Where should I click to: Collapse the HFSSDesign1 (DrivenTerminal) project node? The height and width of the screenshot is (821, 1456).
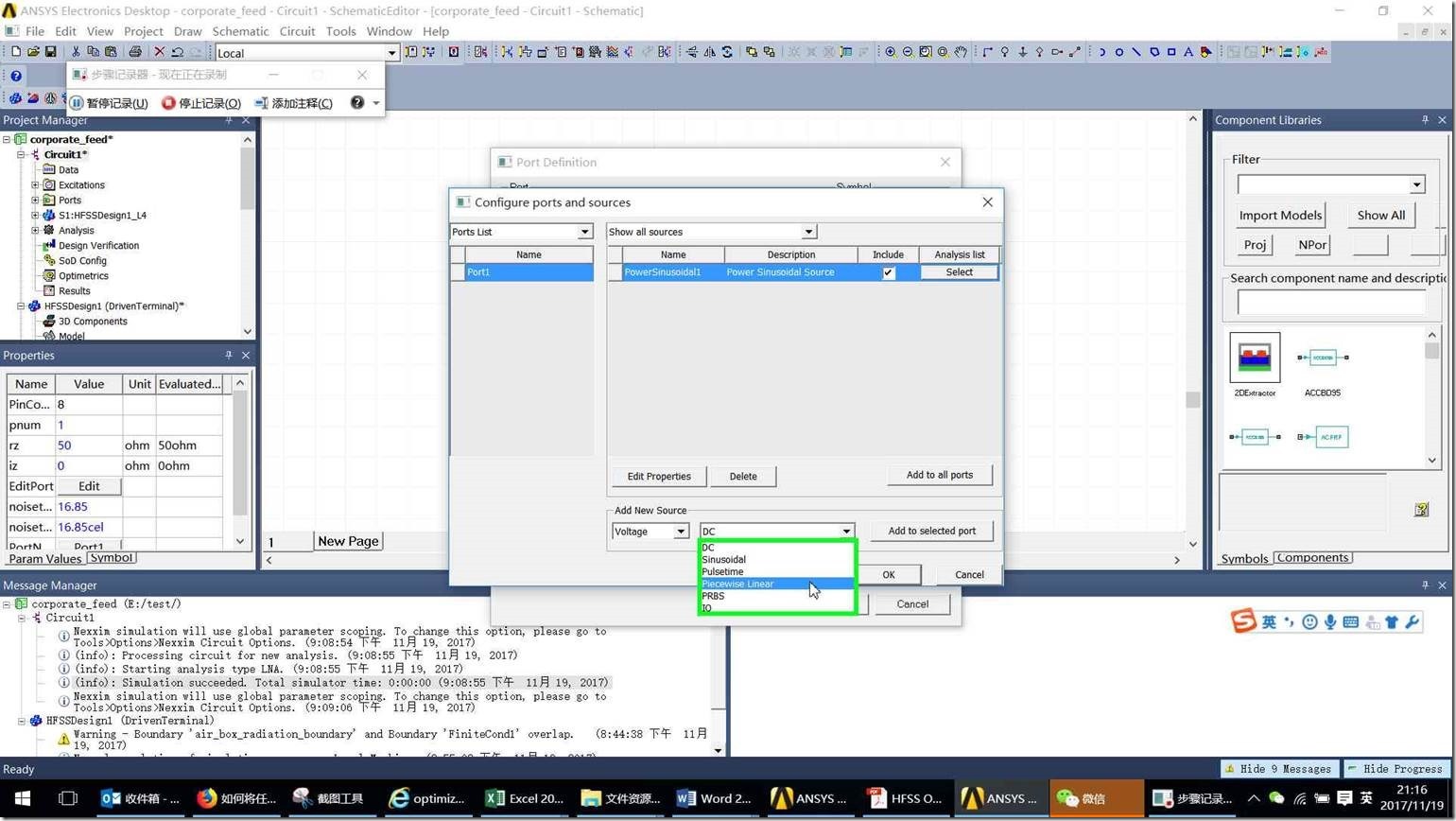point(20,306)
